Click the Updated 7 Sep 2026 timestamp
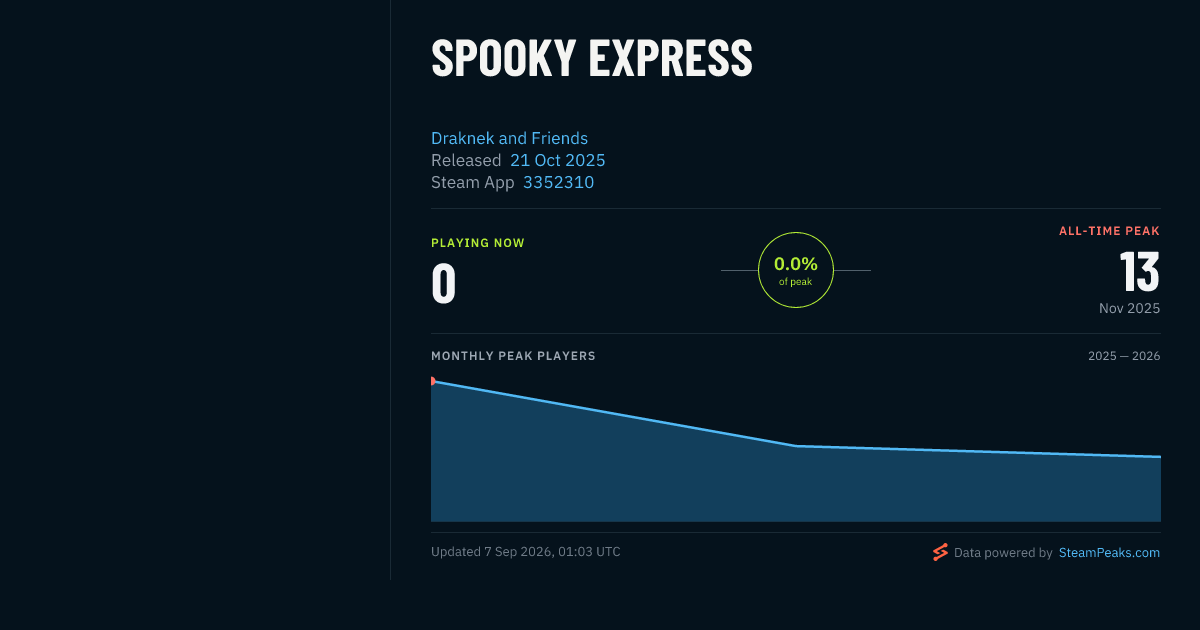1200x630 pixels. (x=525, y=552)
